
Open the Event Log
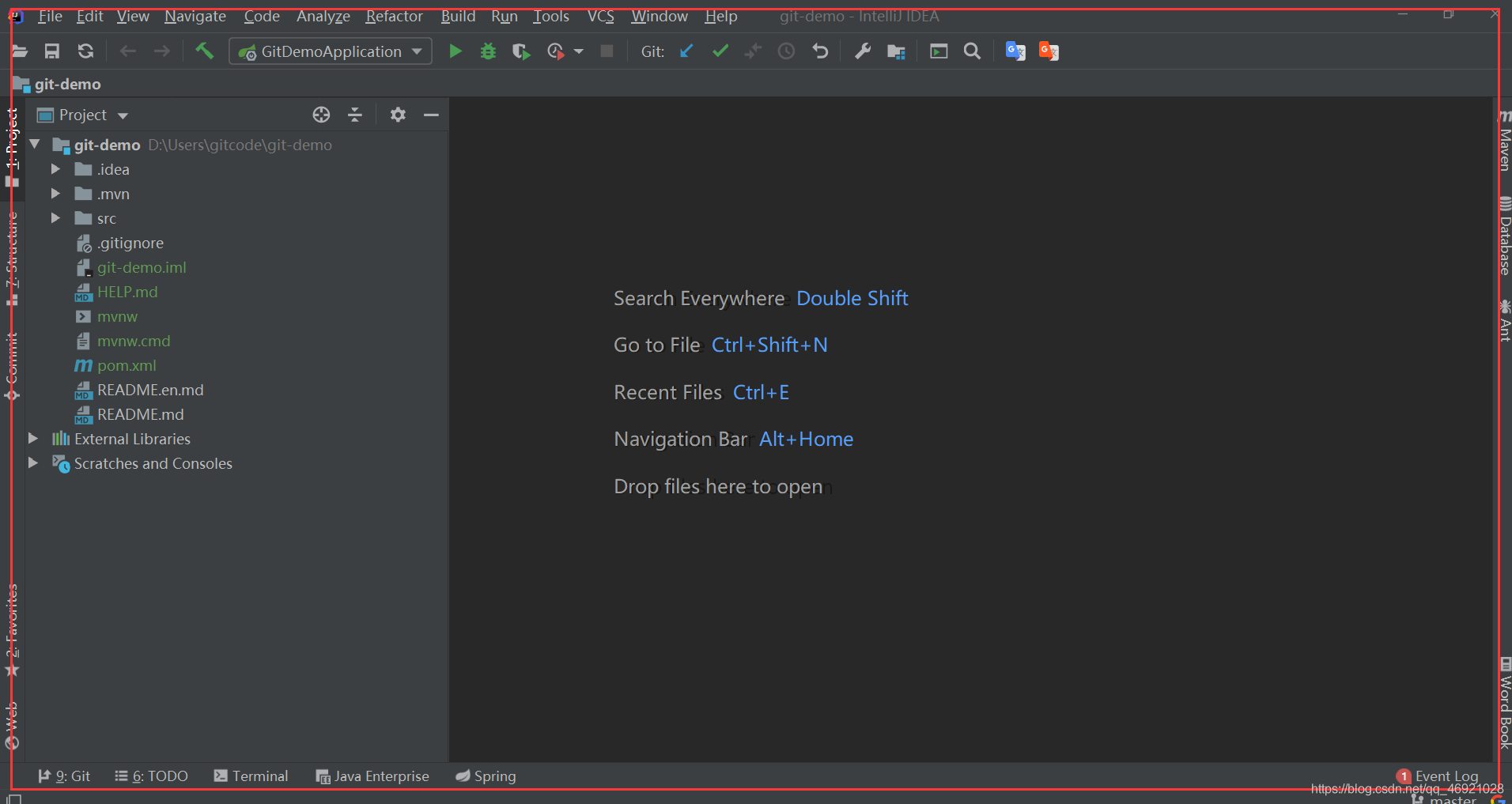point(1438,776)
